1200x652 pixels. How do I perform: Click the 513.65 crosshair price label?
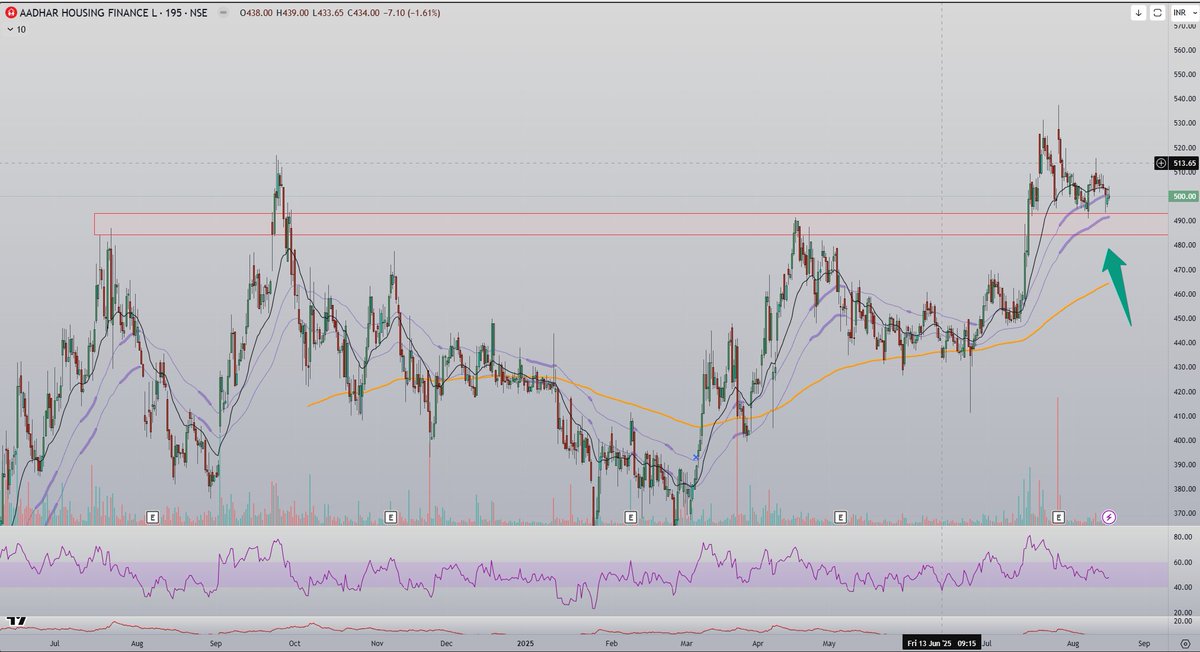[x=1184, y=162]
